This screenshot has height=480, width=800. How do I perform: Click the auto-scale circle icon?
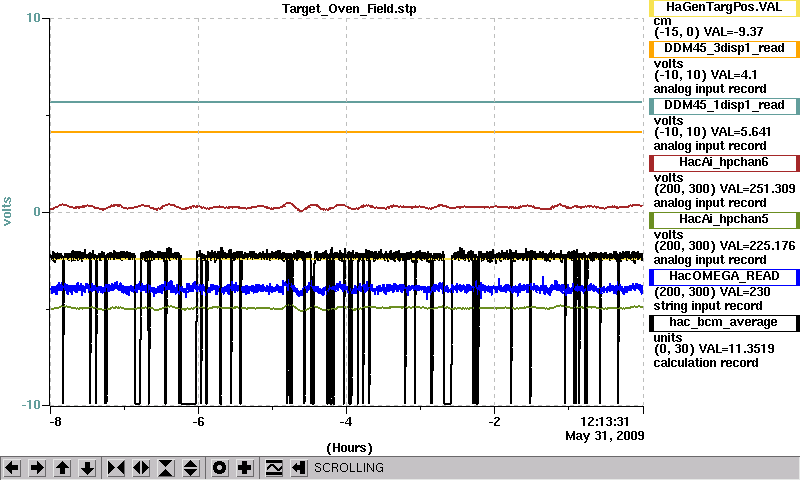pyautogui.click(x=219, y=468)
